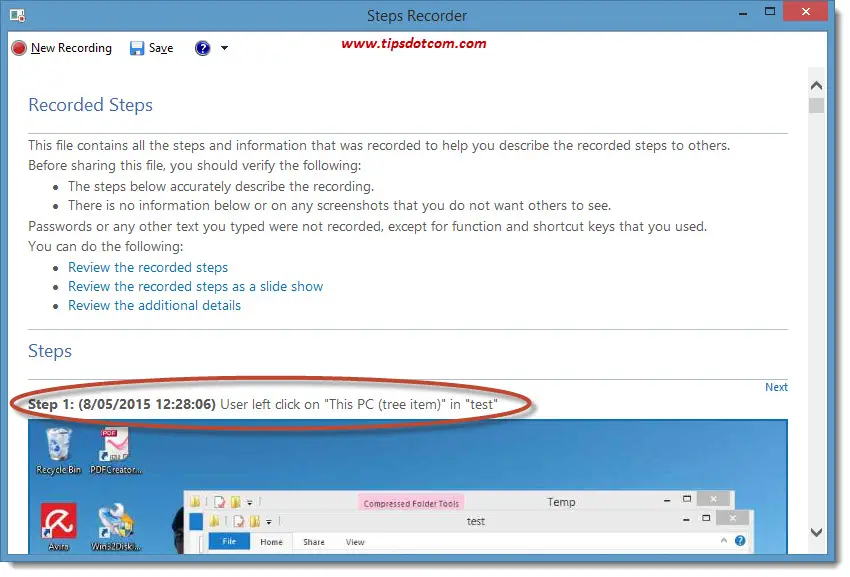Select the Share tab in test window
This screenshot has height=577, width=850.
point(314,542)
